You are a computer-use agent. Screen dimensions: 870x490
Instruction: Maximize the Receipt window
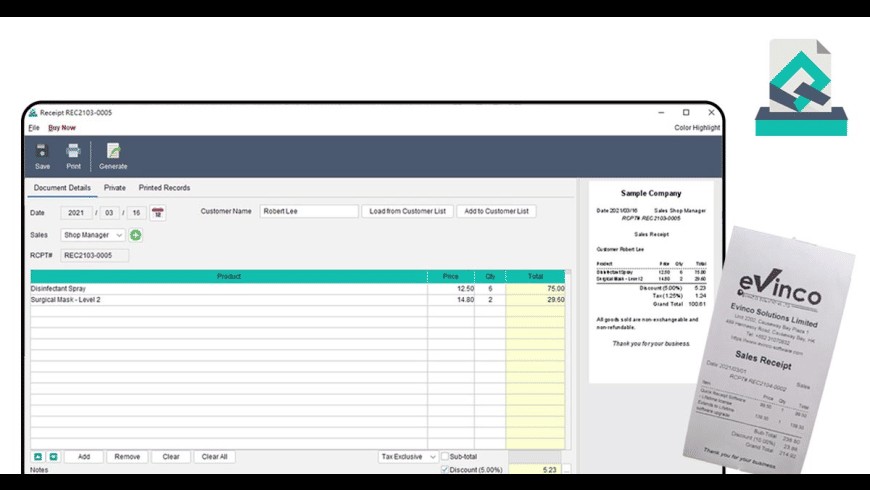pyautogui.click(x=686, y=112)
